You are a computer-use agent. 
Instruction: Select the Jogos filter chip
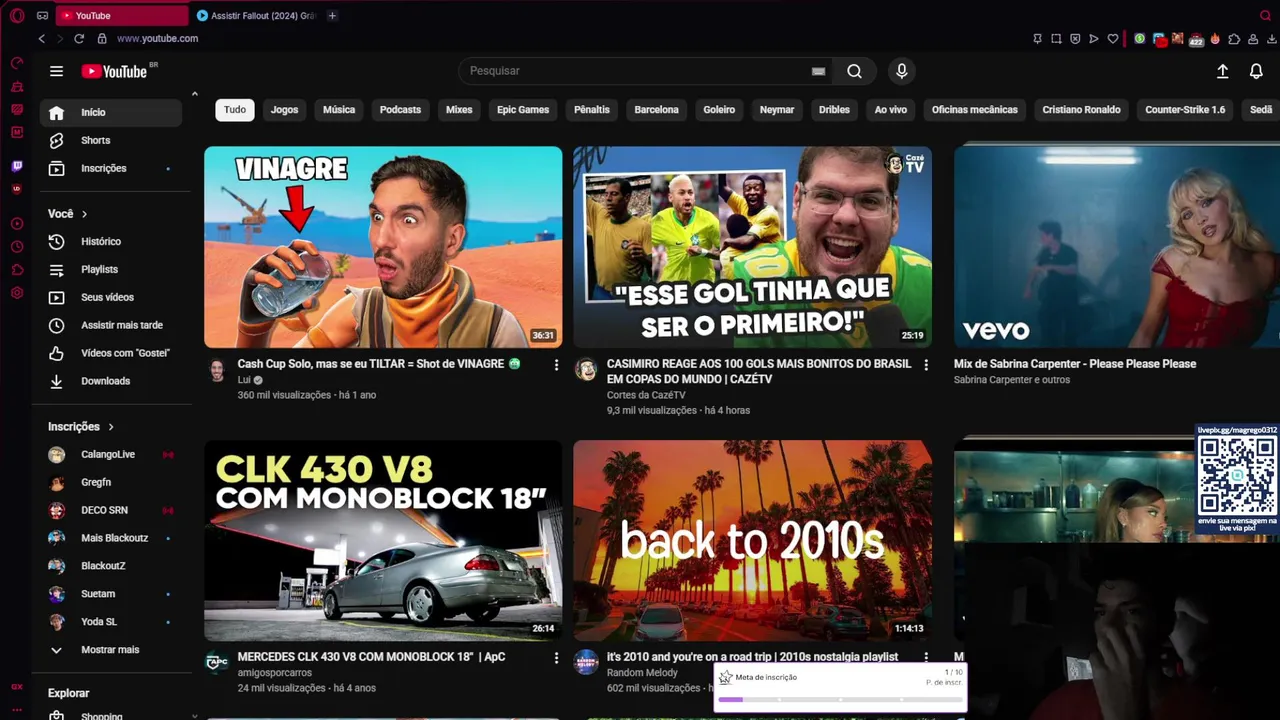pyautogui.click(x=284, y=110)
